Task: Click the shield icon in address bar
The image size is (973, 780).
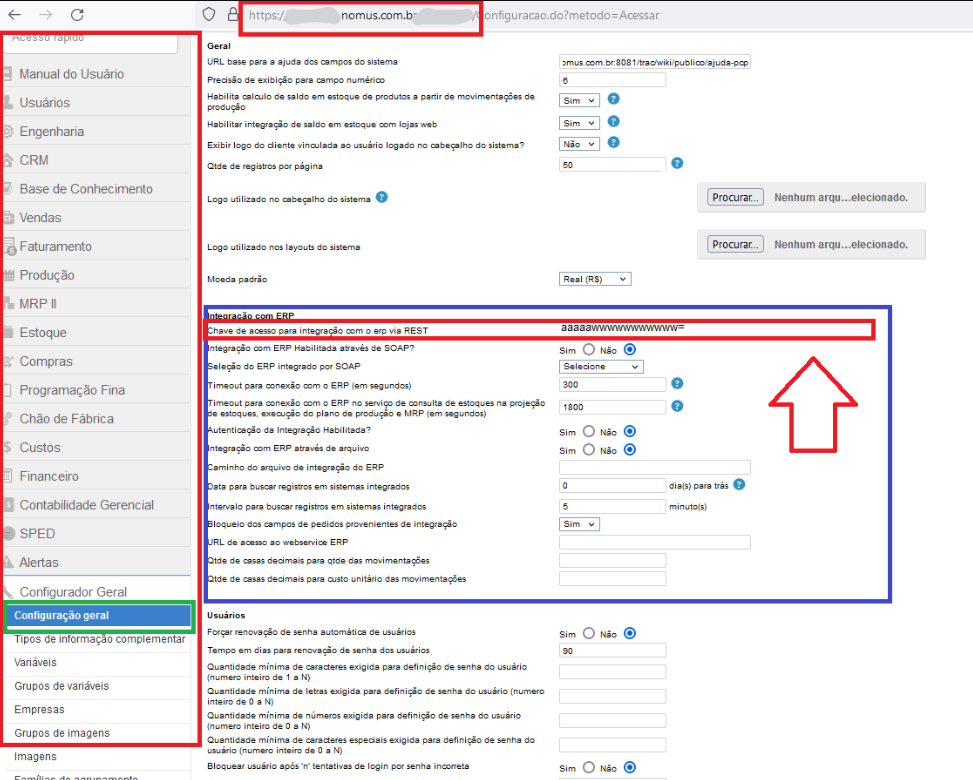Action: (208, 15)
